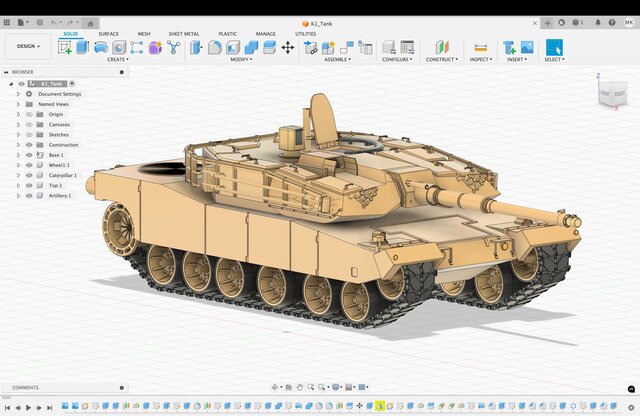Select the Joint tool

click(347, 47)
